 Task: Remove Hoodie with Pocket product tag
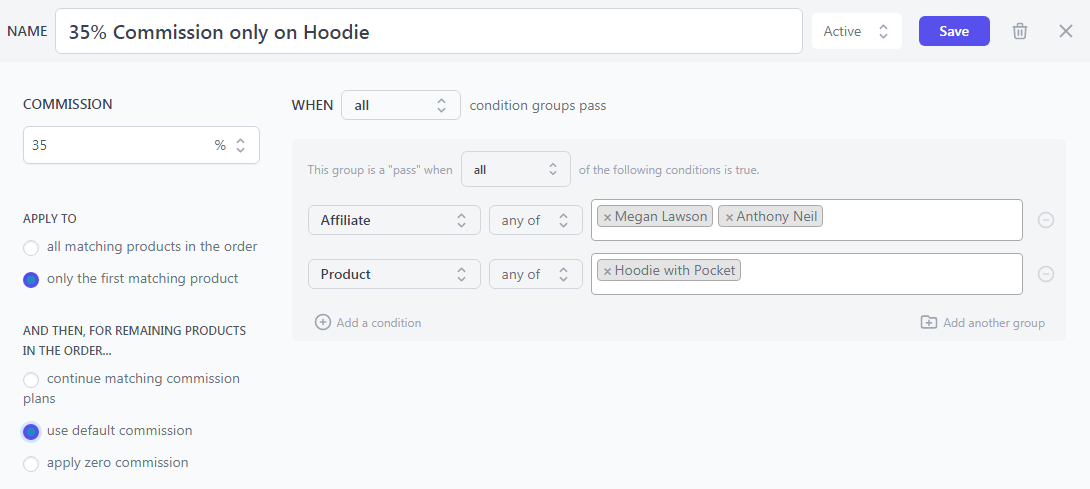tap(607, 271)
